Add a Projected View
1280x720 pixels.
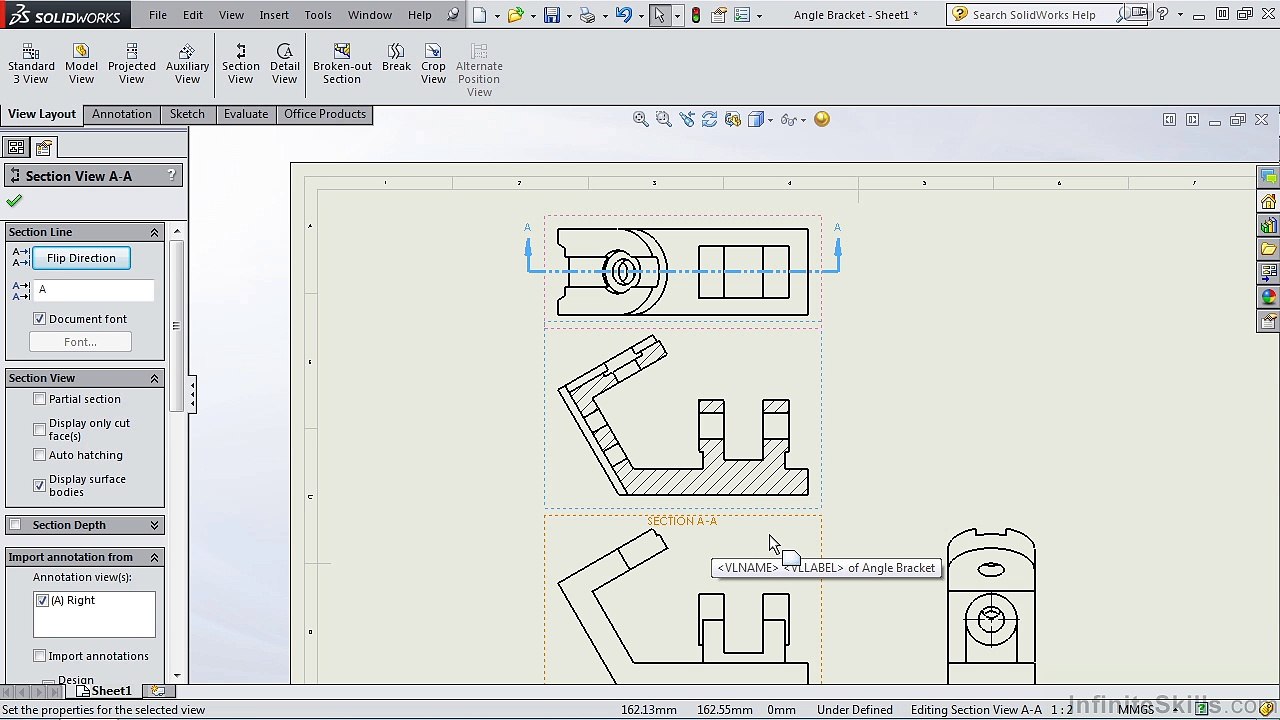(x=132, y=65)
